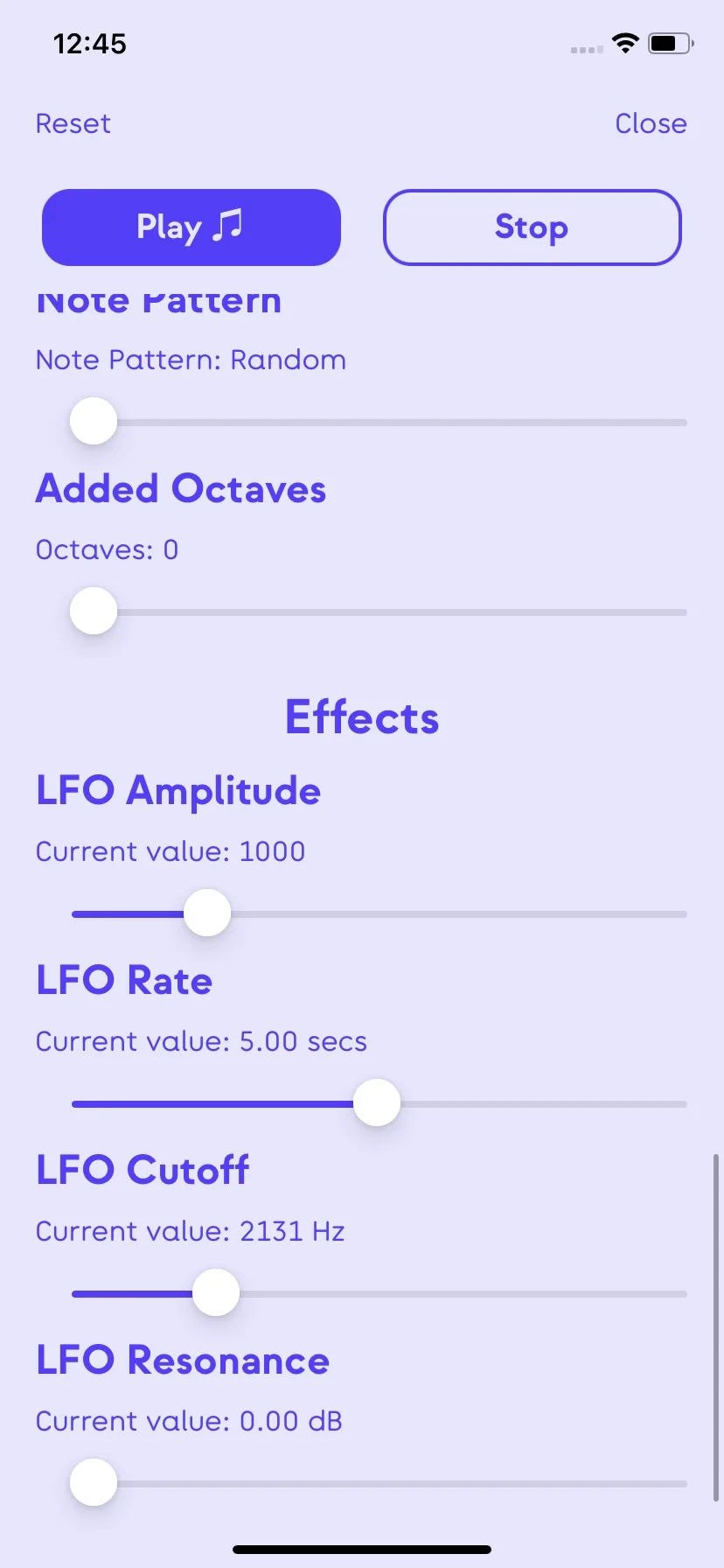Image resolution: width=724 pixels, height=1568 pixels.
Task: Click the LFO Cutoff slider handle
Action: (216, 1293)
